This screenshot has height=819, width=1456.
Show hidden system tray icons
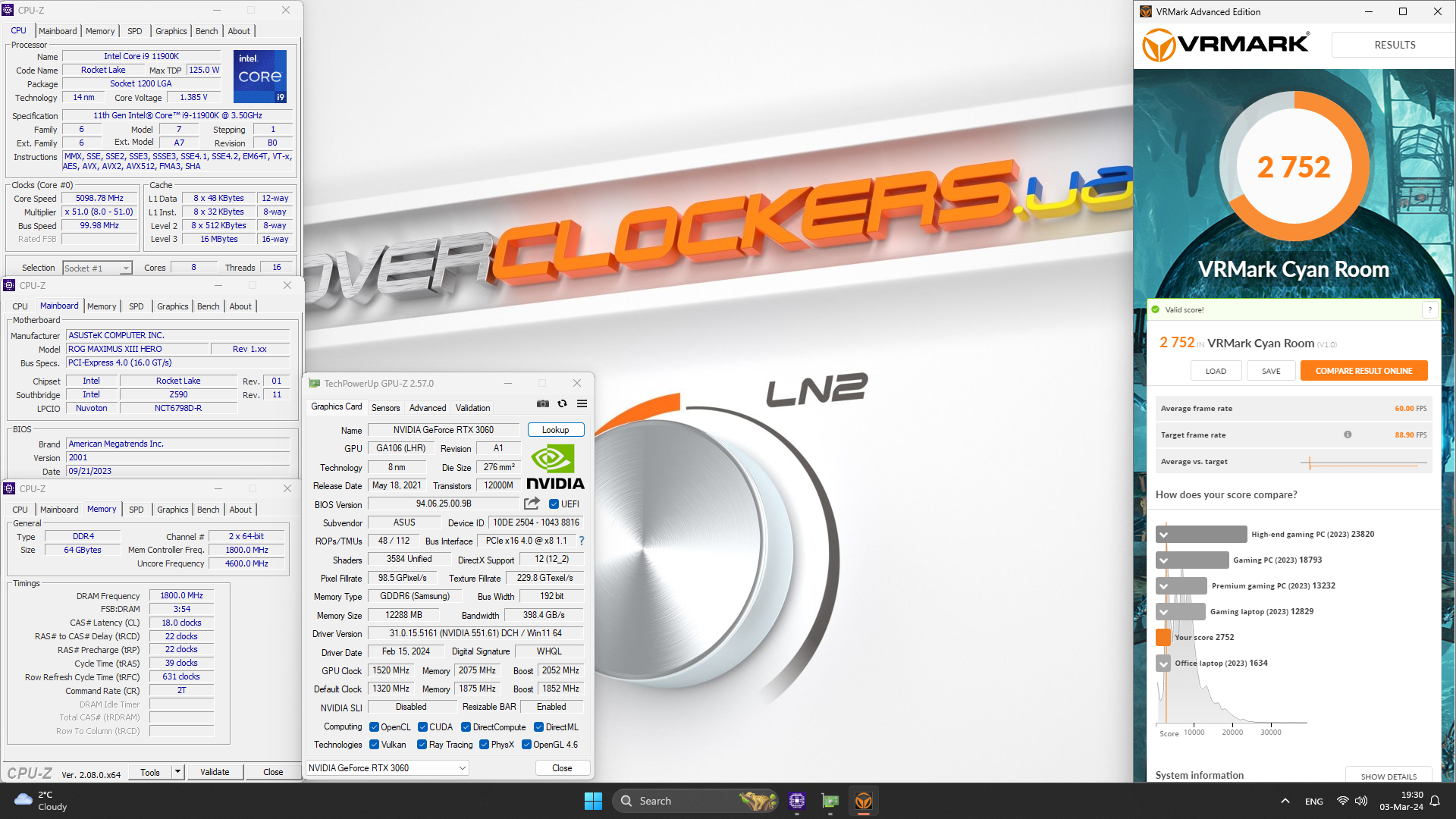[x=1285, y=801]
